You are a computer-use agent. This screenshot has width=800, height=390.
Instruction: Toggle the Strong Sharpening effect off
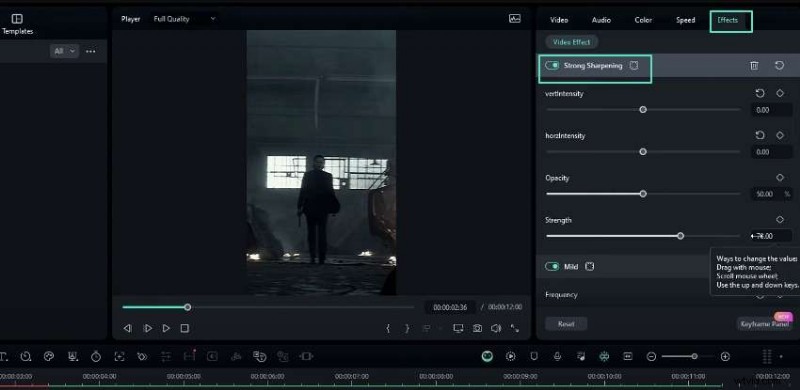[x=552, y=65]
